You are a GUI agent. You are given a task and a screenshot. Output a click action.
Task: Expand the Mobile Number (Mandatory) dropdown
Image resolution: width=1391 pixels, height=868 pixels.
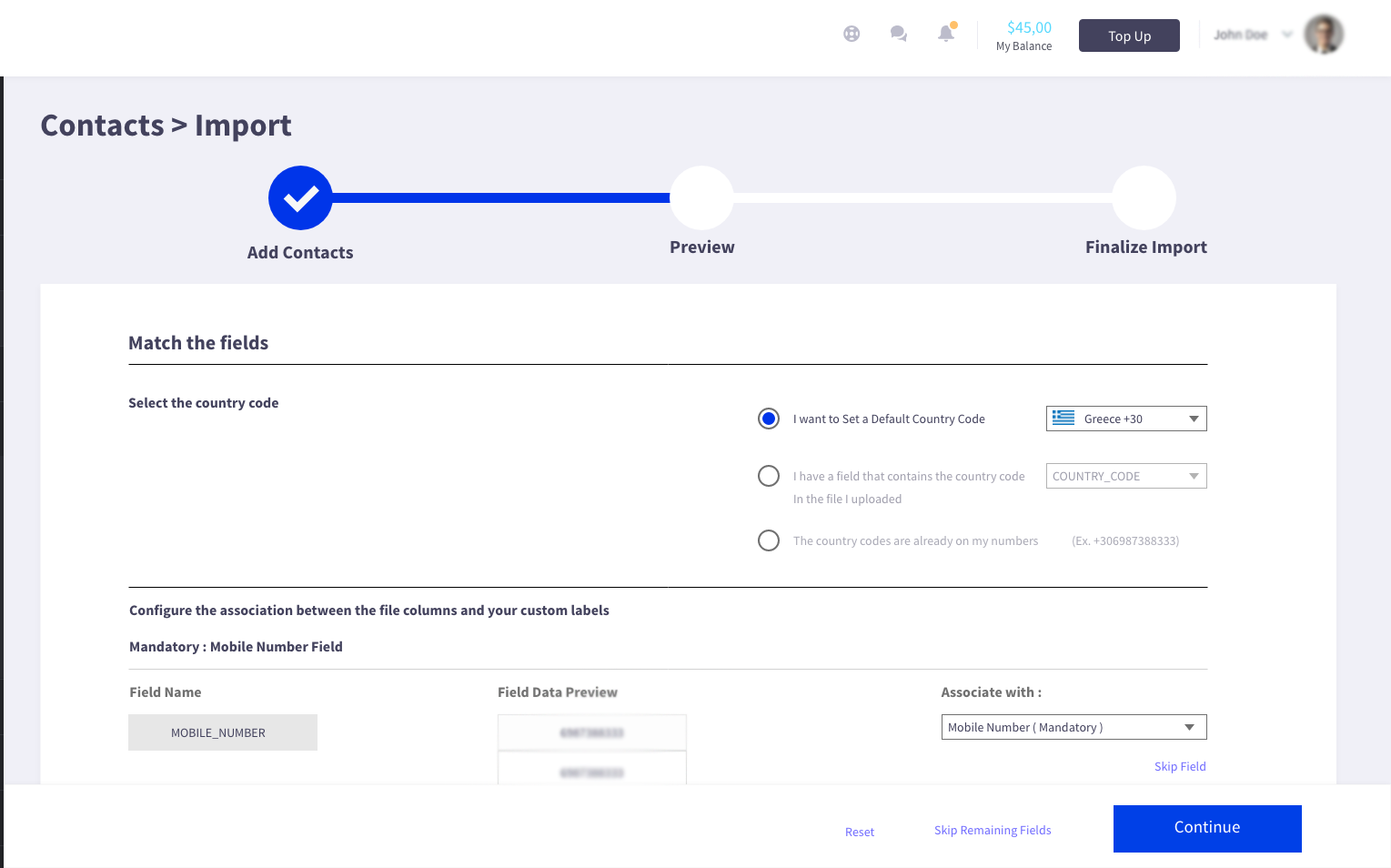click(1073, 727)
